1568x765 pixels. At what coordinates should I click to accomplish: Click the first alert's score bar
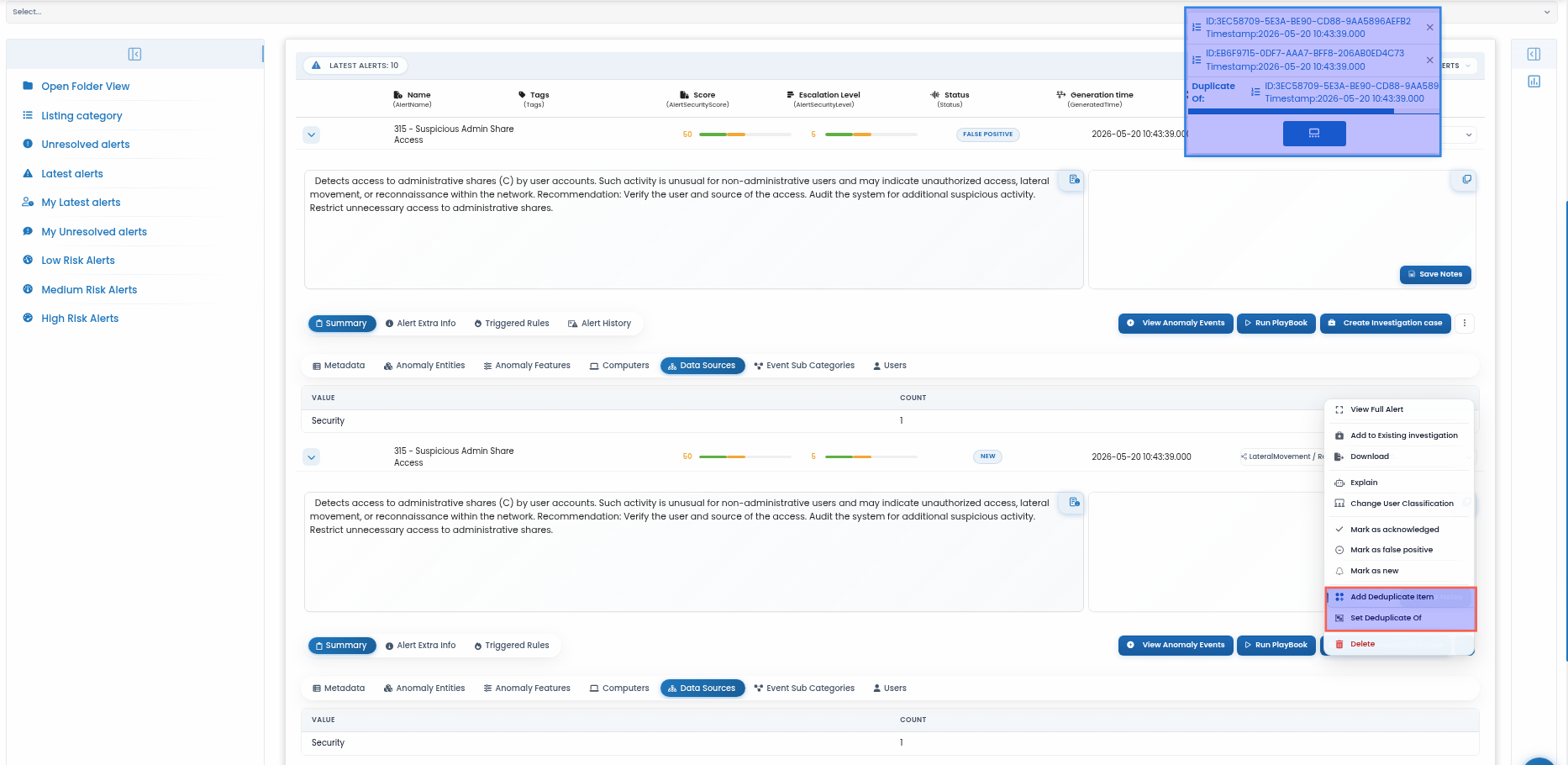(x=745, y=135)
